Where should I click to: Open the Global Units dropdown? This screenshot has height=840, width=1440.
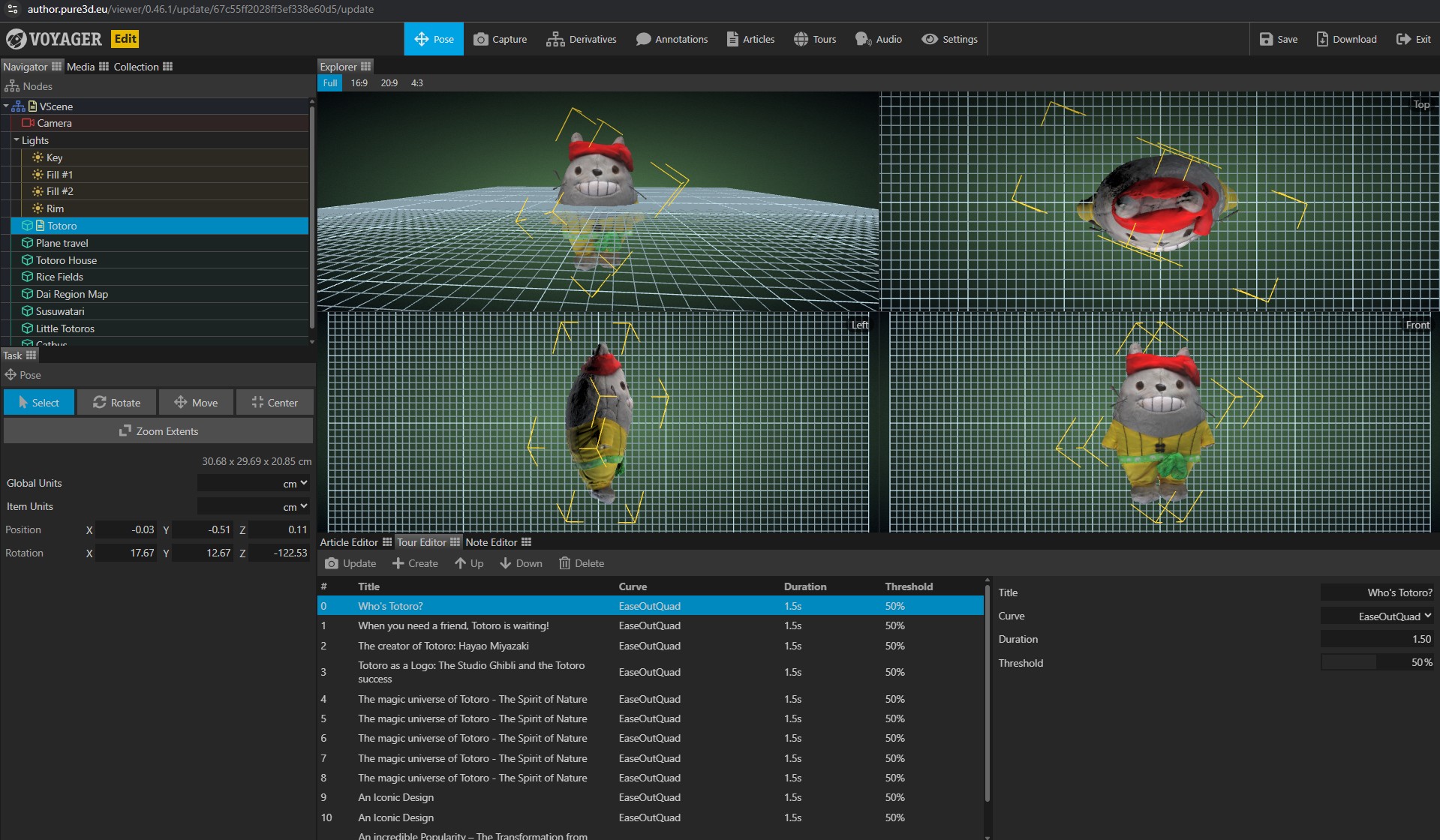tap(254, 484)
